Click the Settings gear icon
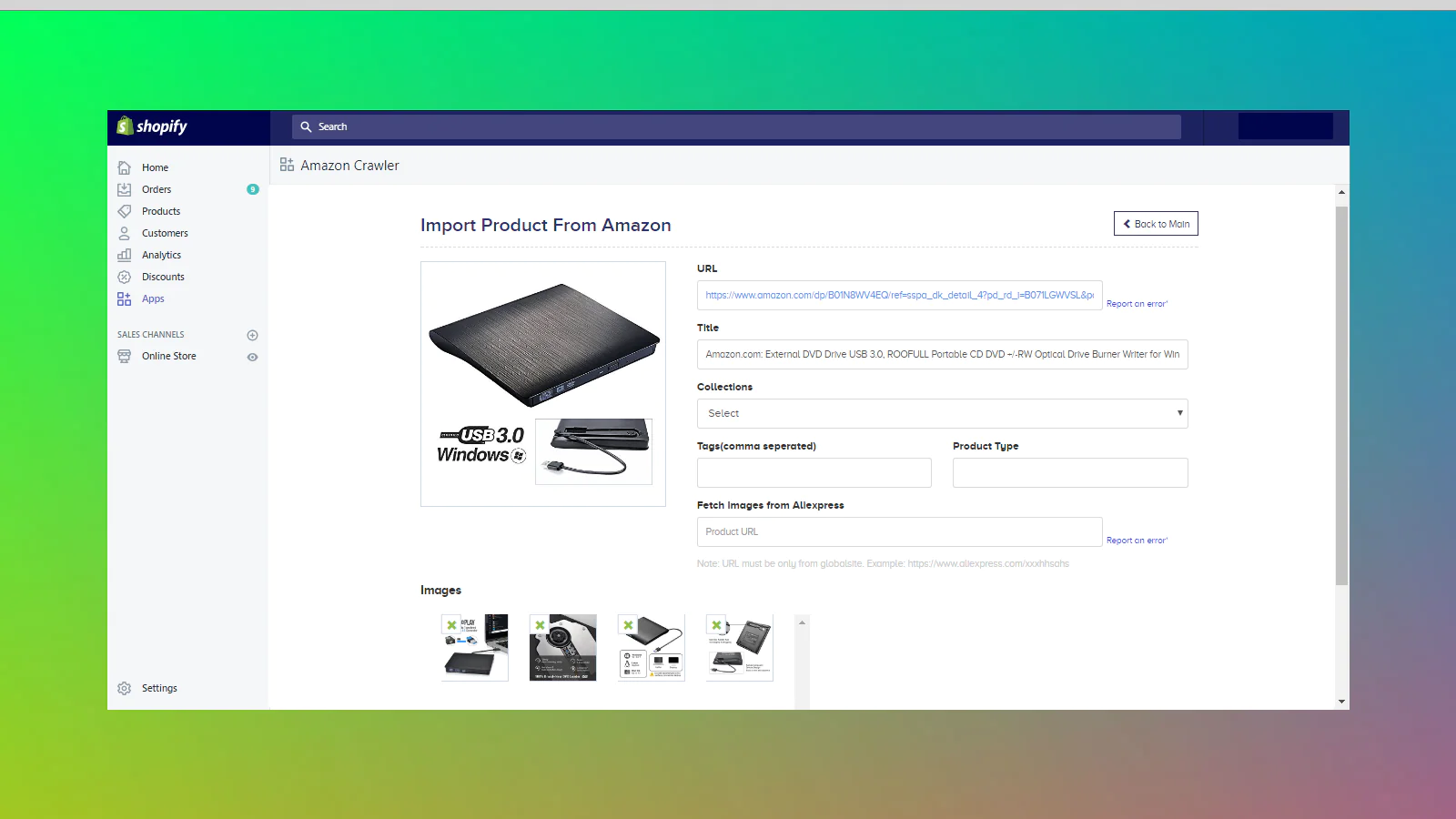 point(125,688)
